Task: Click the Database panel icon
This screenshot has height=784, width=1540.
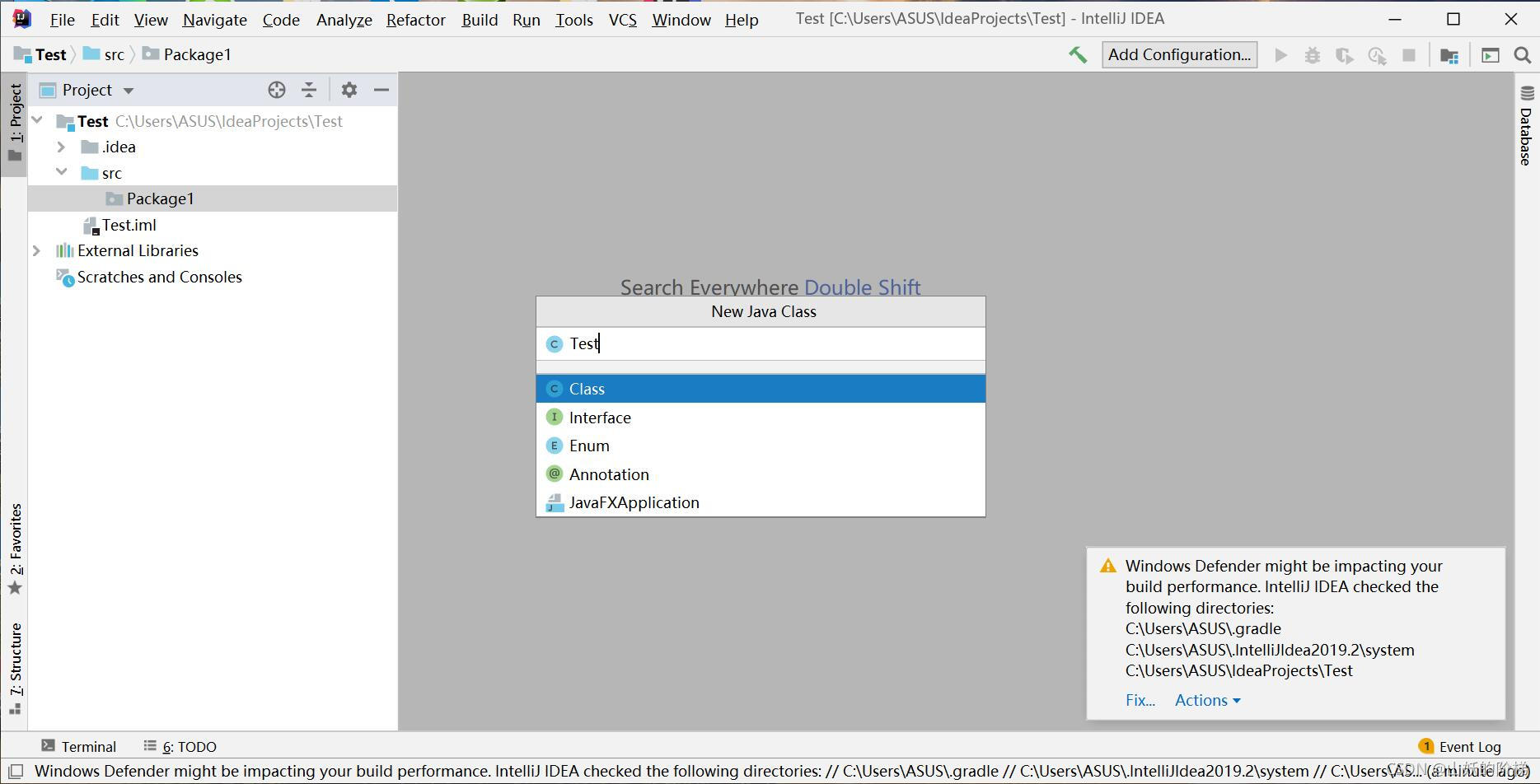Action: pos(1527,93)
